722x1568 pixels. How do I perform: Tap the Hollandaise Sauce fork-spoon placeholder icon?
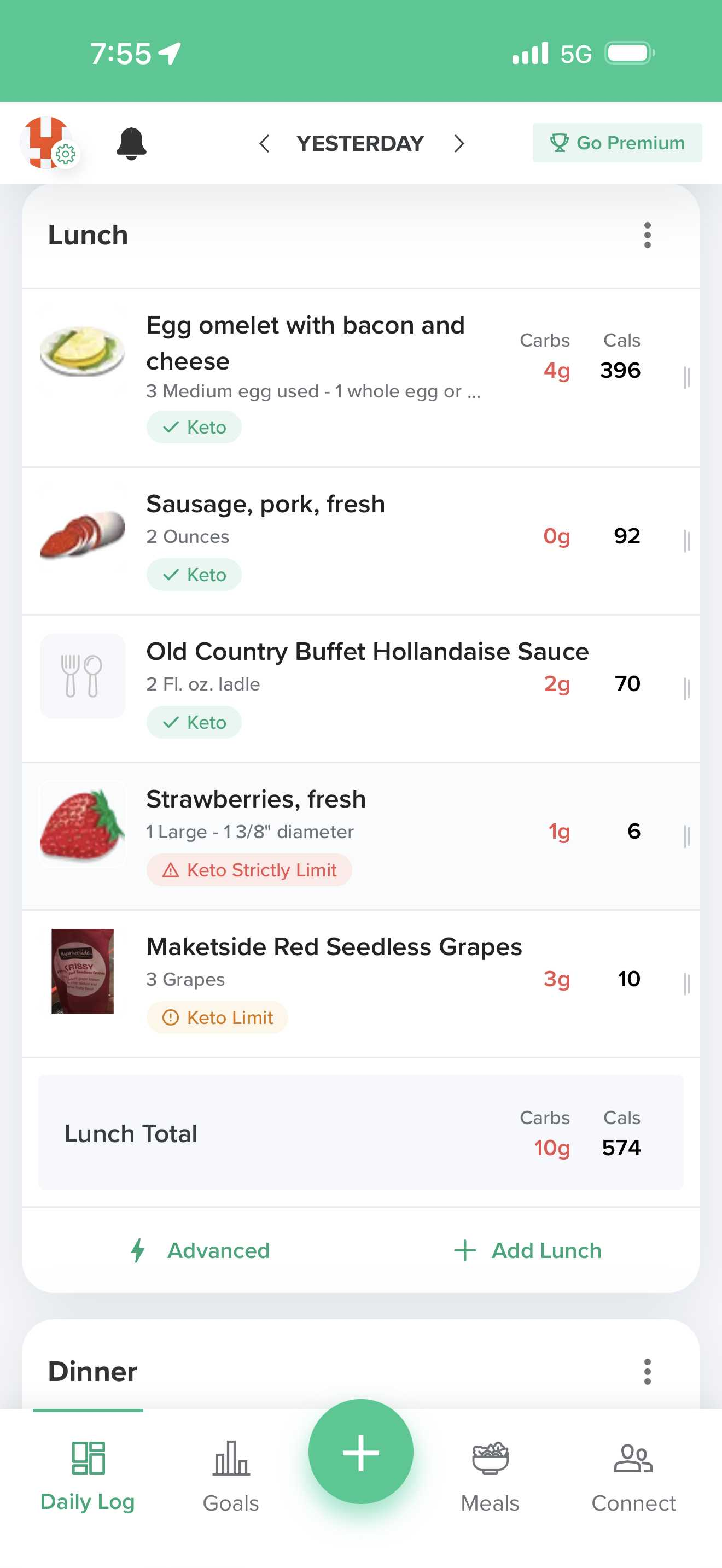(x=82, y=676)
